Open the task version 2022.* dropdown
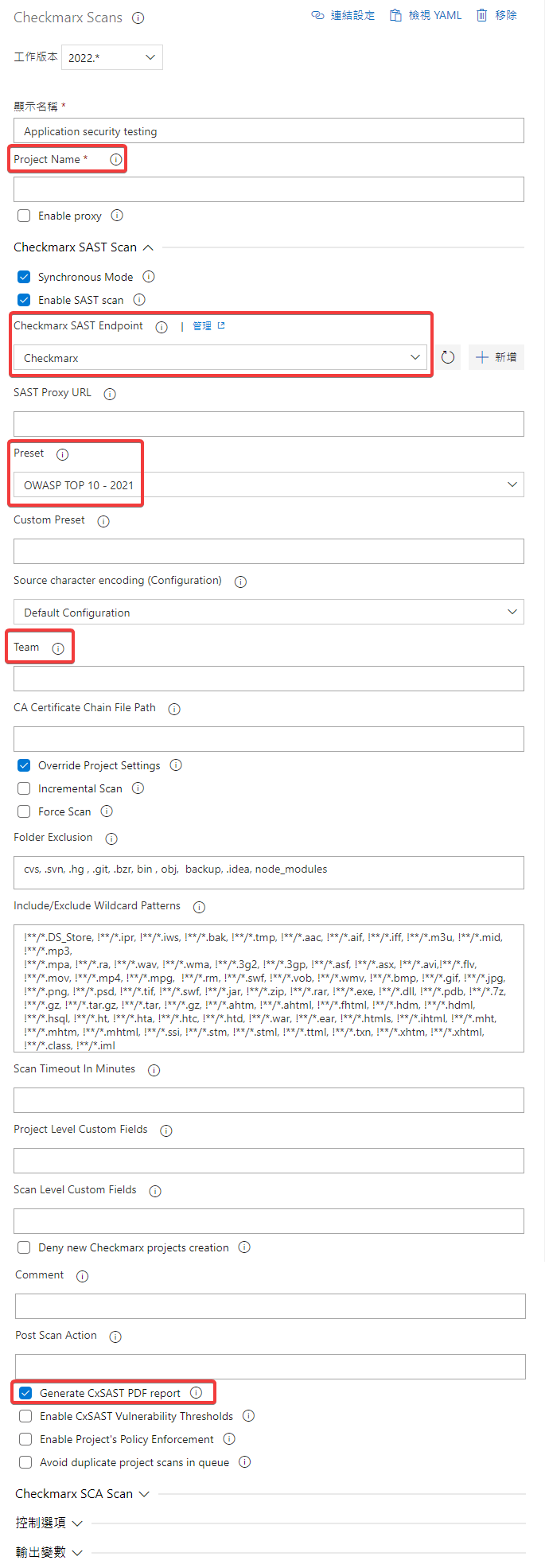The height and width of the screenshot is (1568, 545). 112,57
